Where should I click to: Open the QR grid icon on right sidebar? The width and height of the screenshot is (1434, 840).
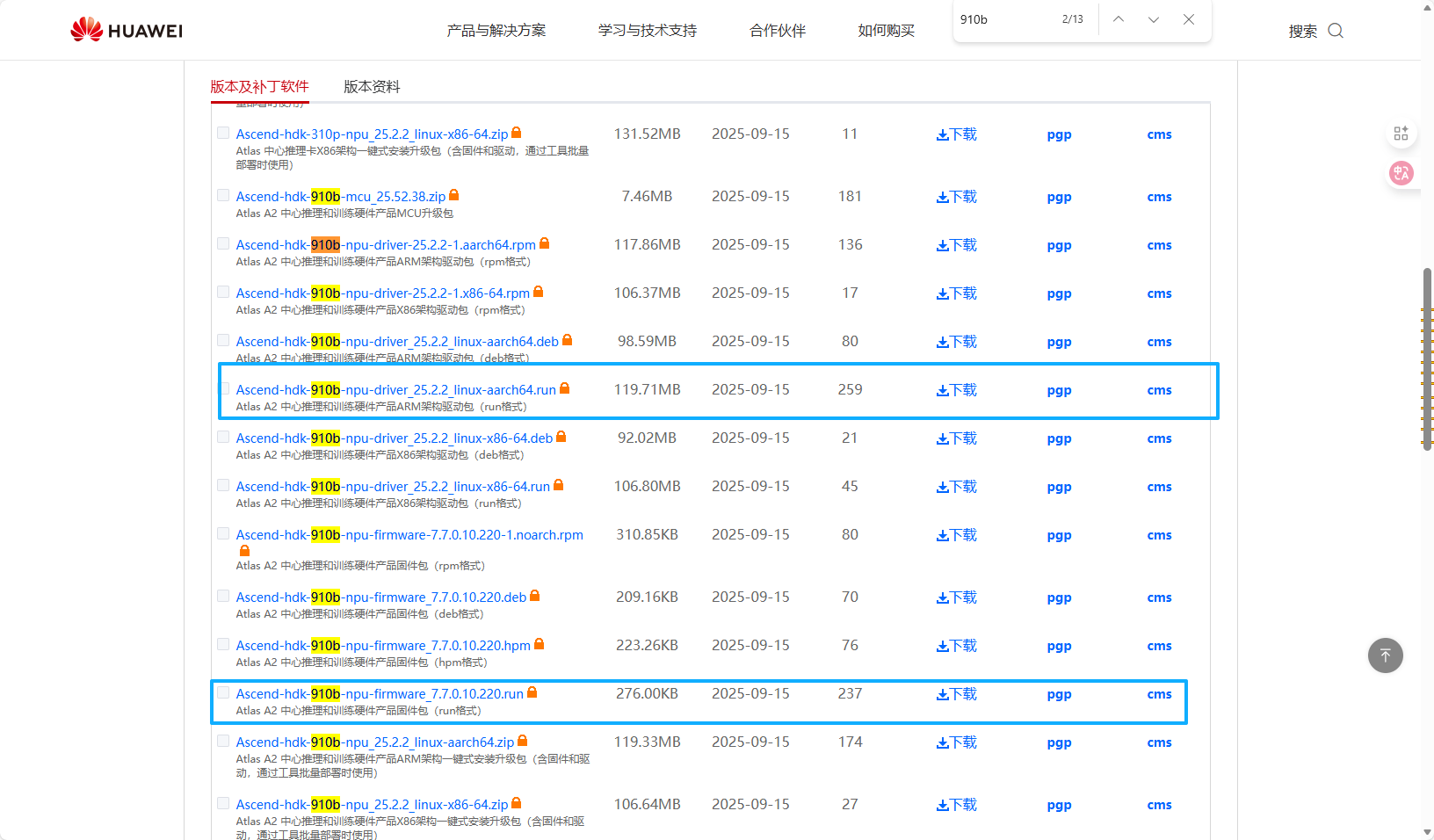1401,134
